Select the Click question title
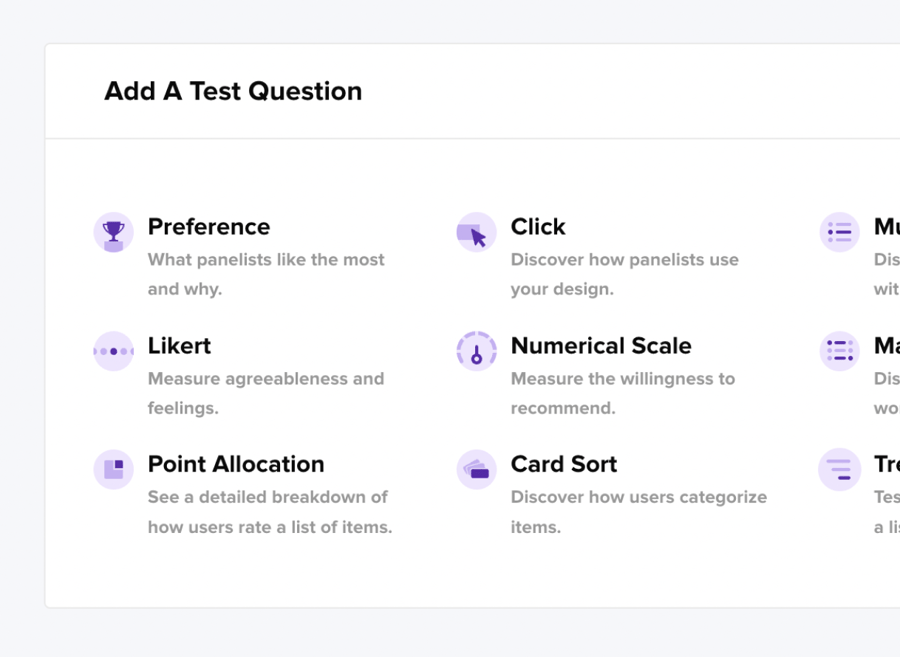The image size is (900, 657). (x=538, y=227)
